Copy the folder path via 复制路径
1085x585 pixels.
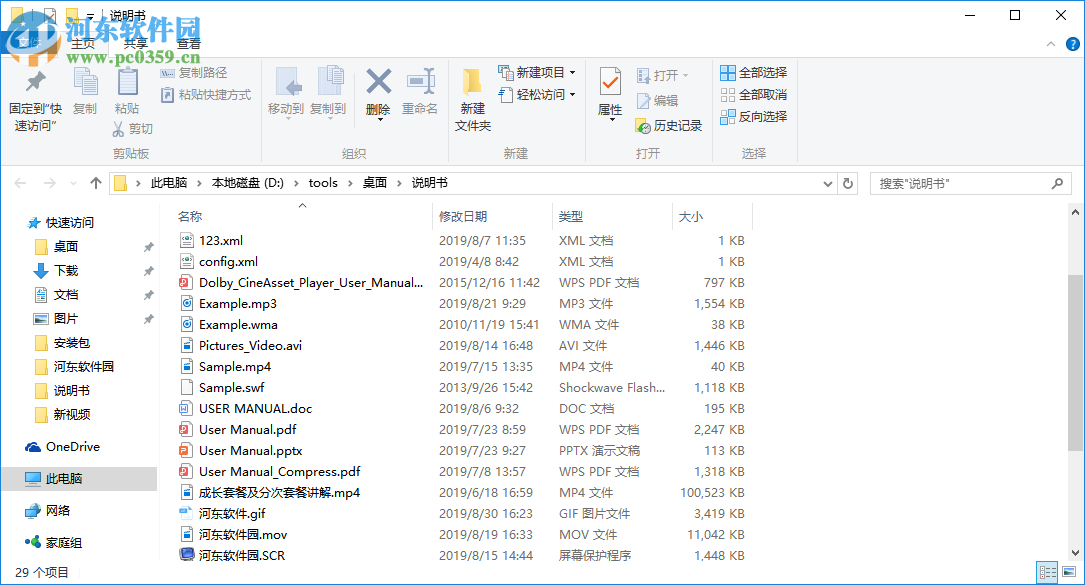tap(201, 73)
